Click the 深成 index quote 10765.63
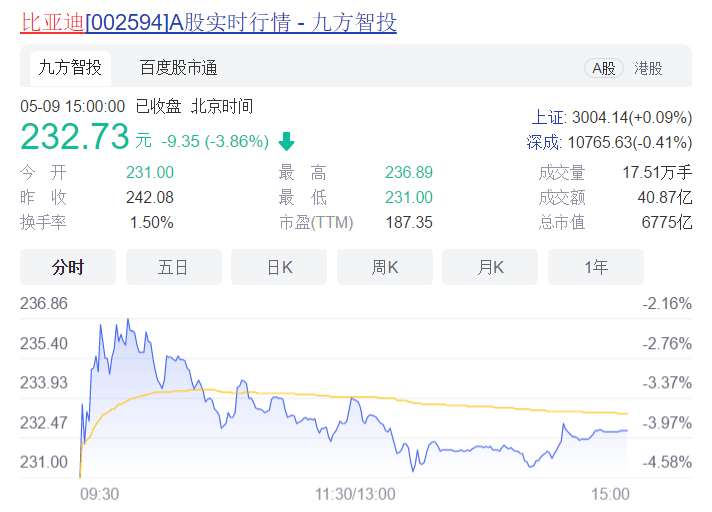 point(609,143)
